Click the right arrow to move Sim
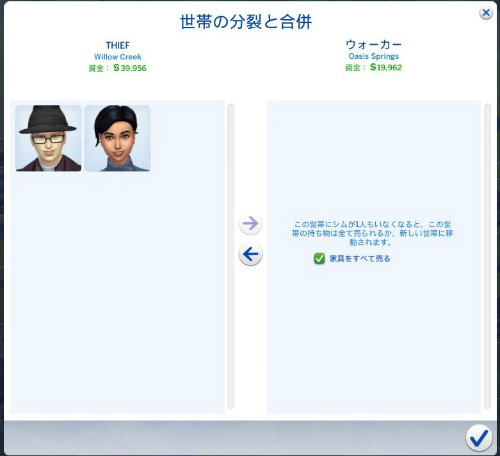500x456 pixels. (x=250, y=224)
